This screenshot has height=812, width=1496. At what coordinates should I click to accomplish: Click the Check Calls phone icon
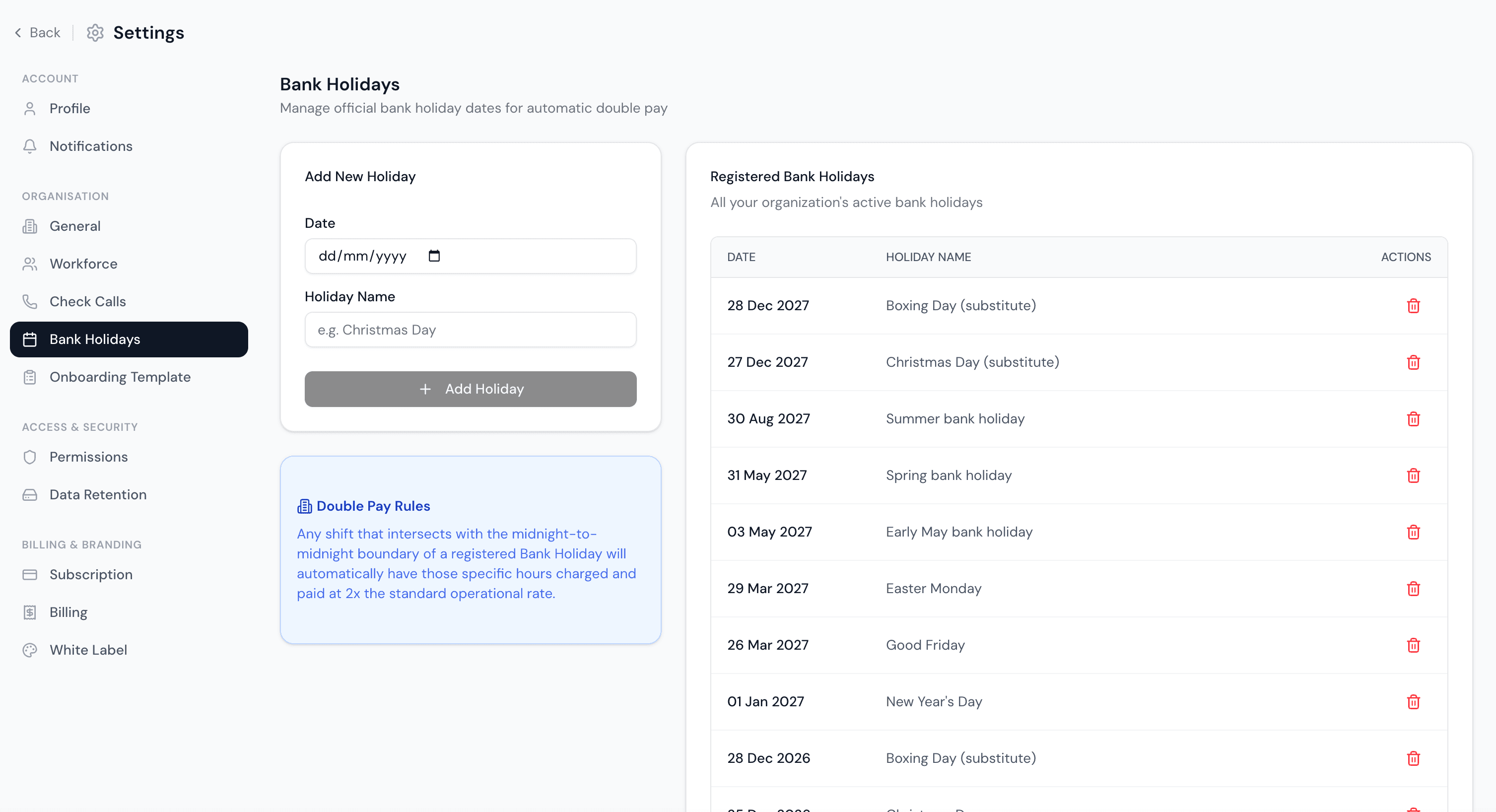pos(30,301)
